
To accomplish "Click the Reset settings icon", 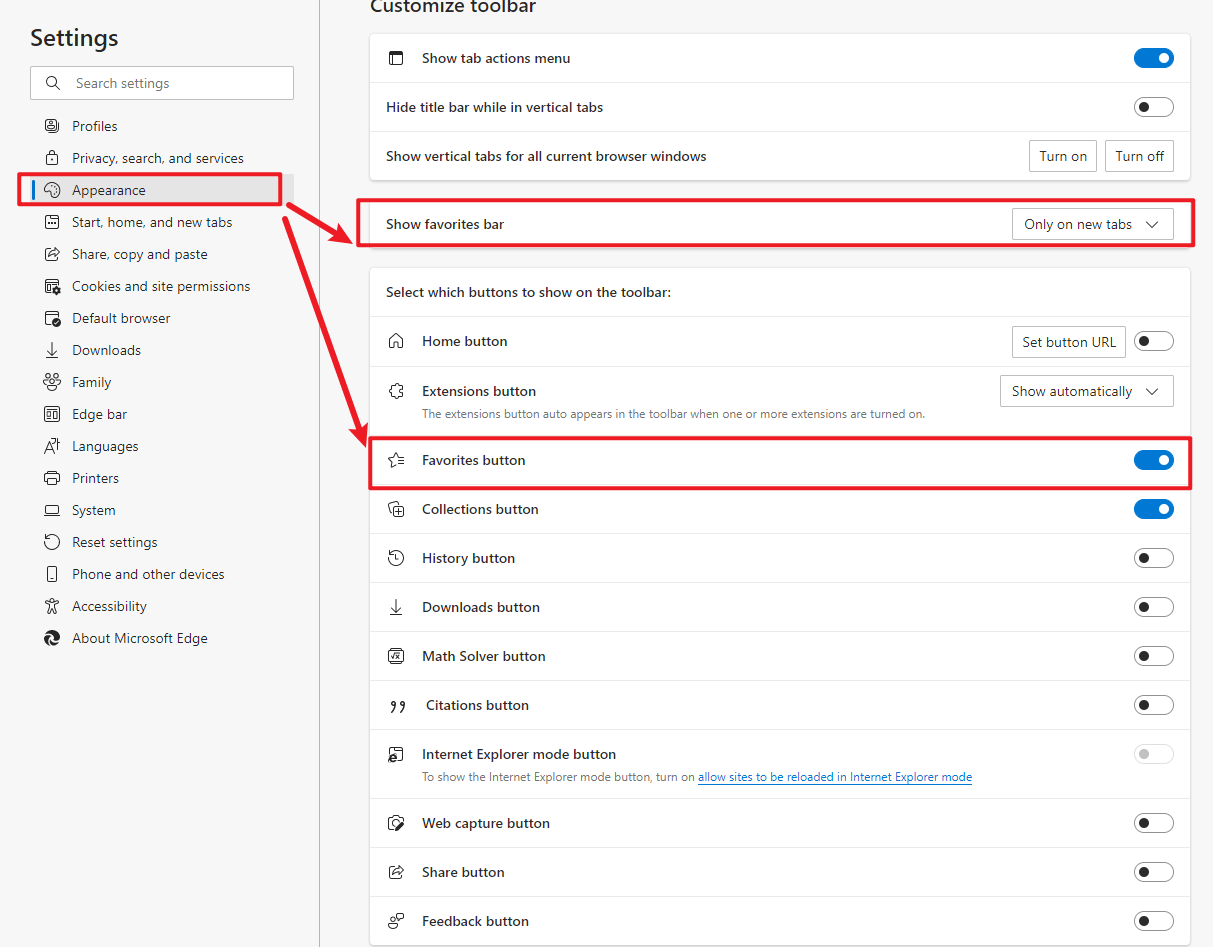I will click(52, 542).
